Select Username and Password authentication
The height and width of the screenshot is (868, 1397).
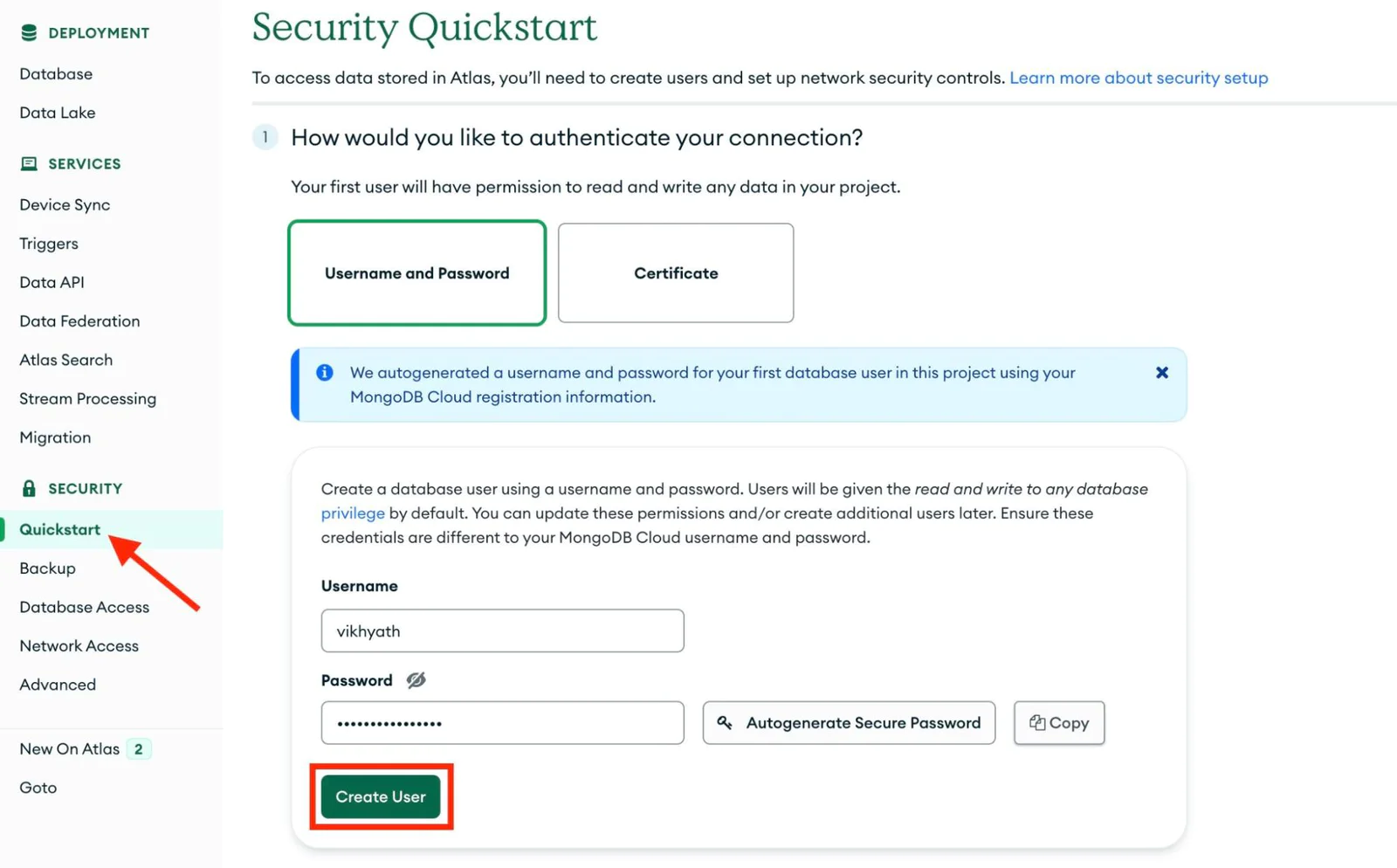[417, 273]
